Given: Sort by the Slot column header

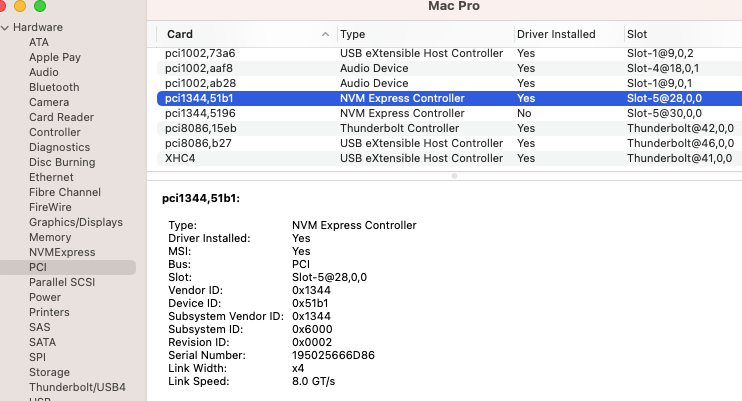Looking at the screenshot, I should click(x=637, y=34).
